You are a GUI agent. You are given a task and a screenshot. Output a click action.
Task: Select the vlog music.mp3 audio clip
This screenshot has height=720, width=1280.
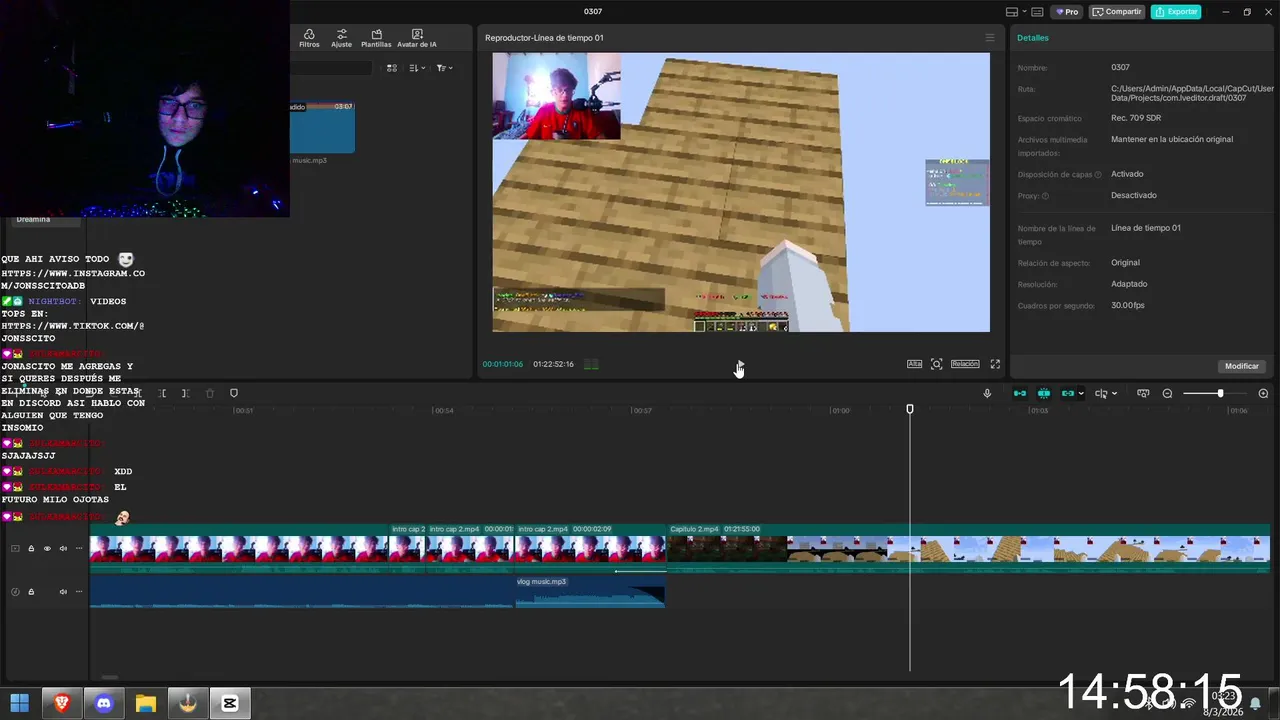(590, 591)
